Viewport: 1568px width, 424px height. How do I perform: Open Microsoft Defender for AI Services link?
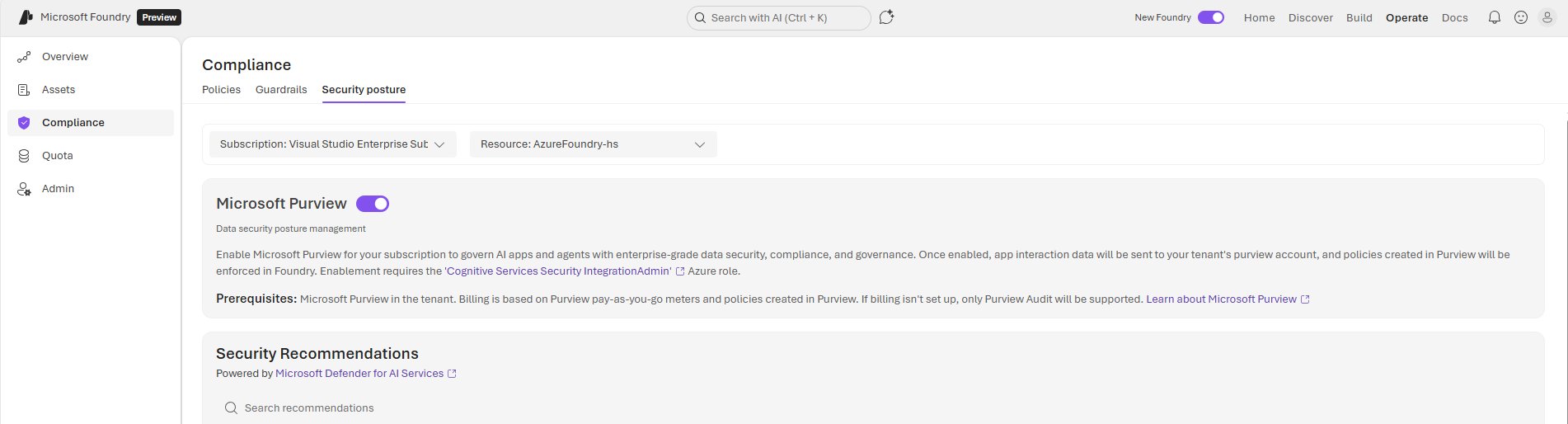(359, 374)
